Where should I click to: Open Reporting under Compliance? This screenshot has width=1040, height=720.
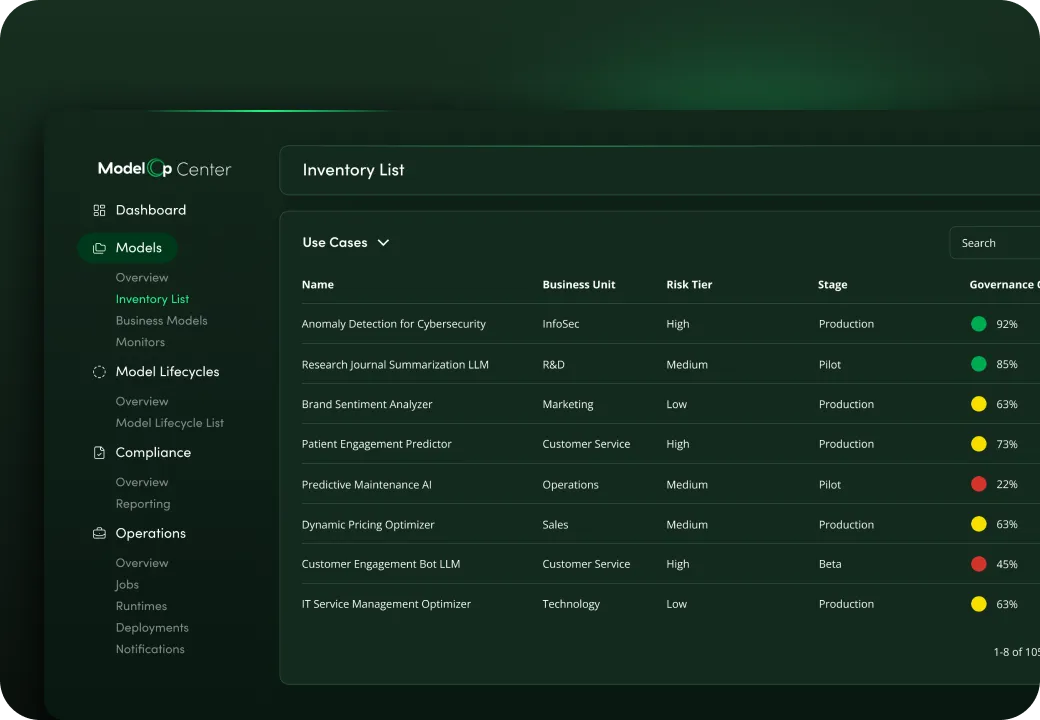pyautogui.click(x=143, y=504)
